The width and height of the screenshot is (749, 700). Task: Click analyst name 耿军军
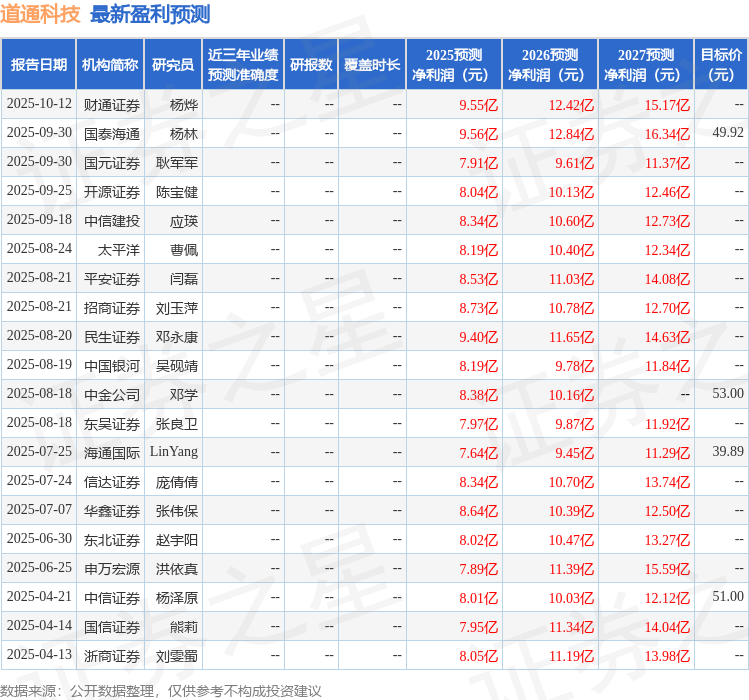177,163
